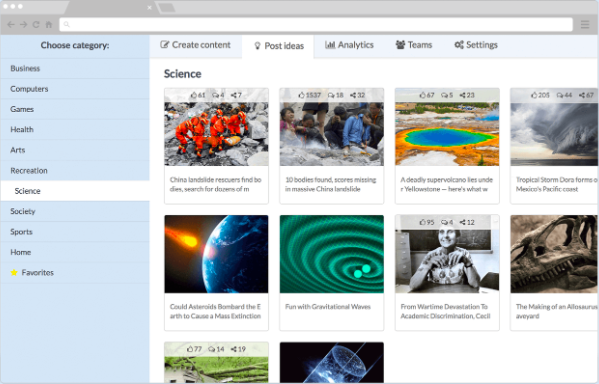Select the Science category
Screen dimensions: 599x384
[x=75, y=191]
